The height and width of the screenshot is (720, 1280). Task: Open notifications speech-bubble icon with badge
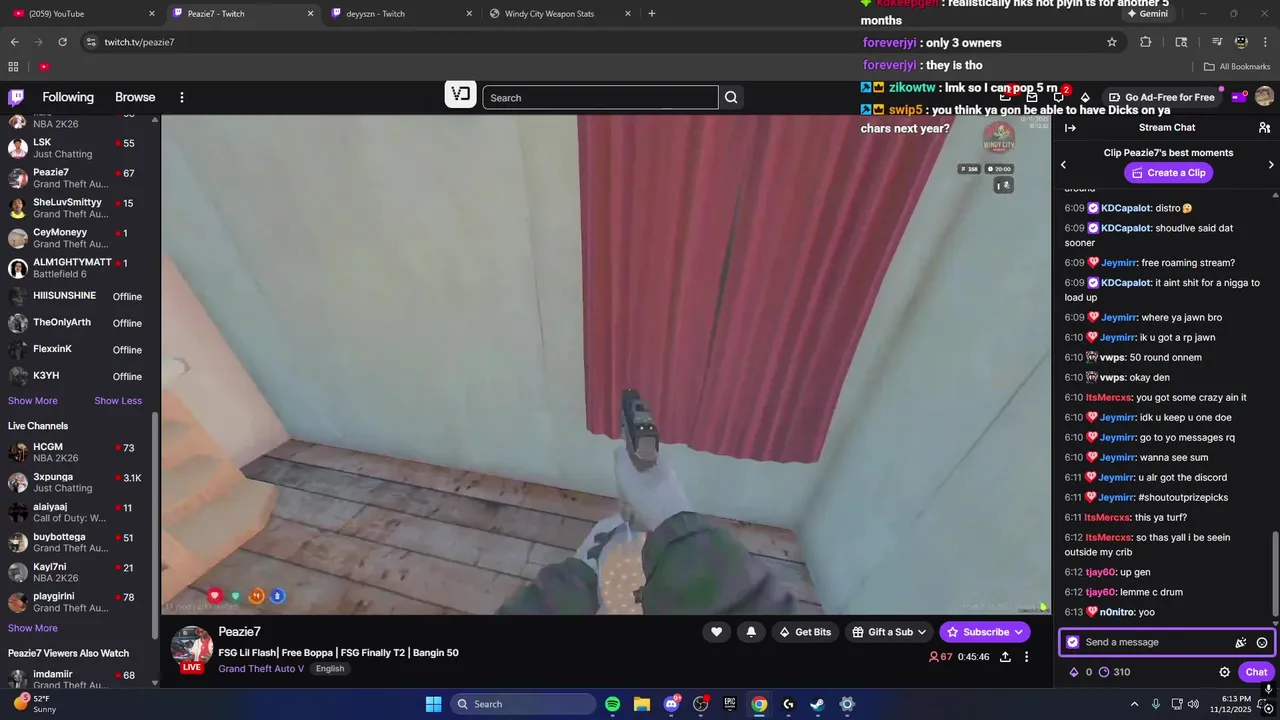point(1058,97)
